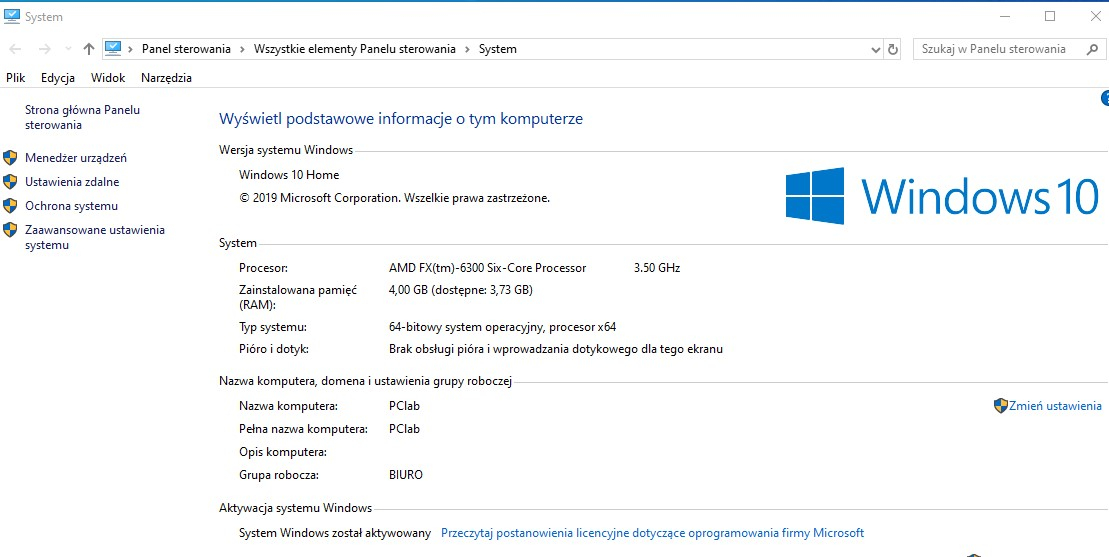Open the recent locations dropdown arrow

point(68,49)
